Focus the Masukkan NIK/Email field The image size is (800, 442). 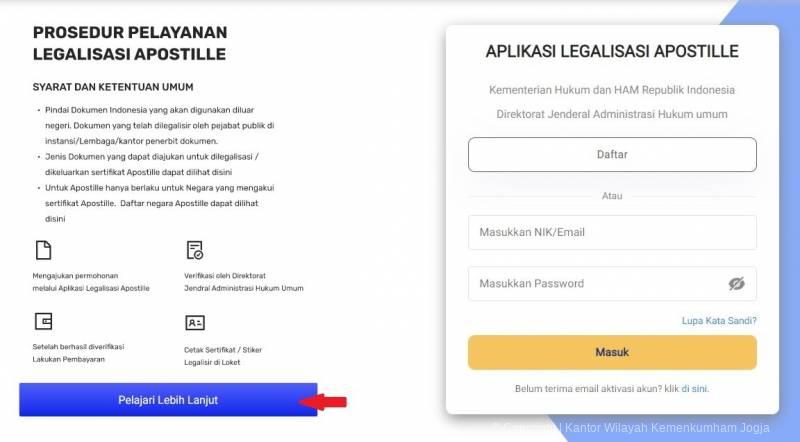tap(612, 232)
